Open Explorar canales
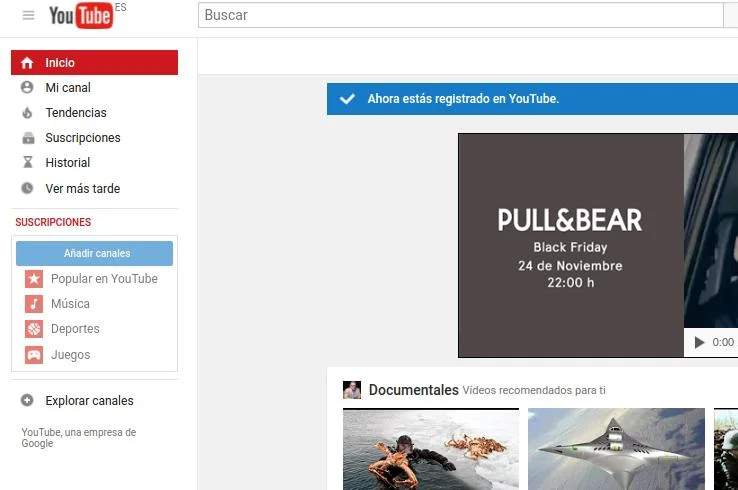738x490 pixels. [x=89, y=401]
